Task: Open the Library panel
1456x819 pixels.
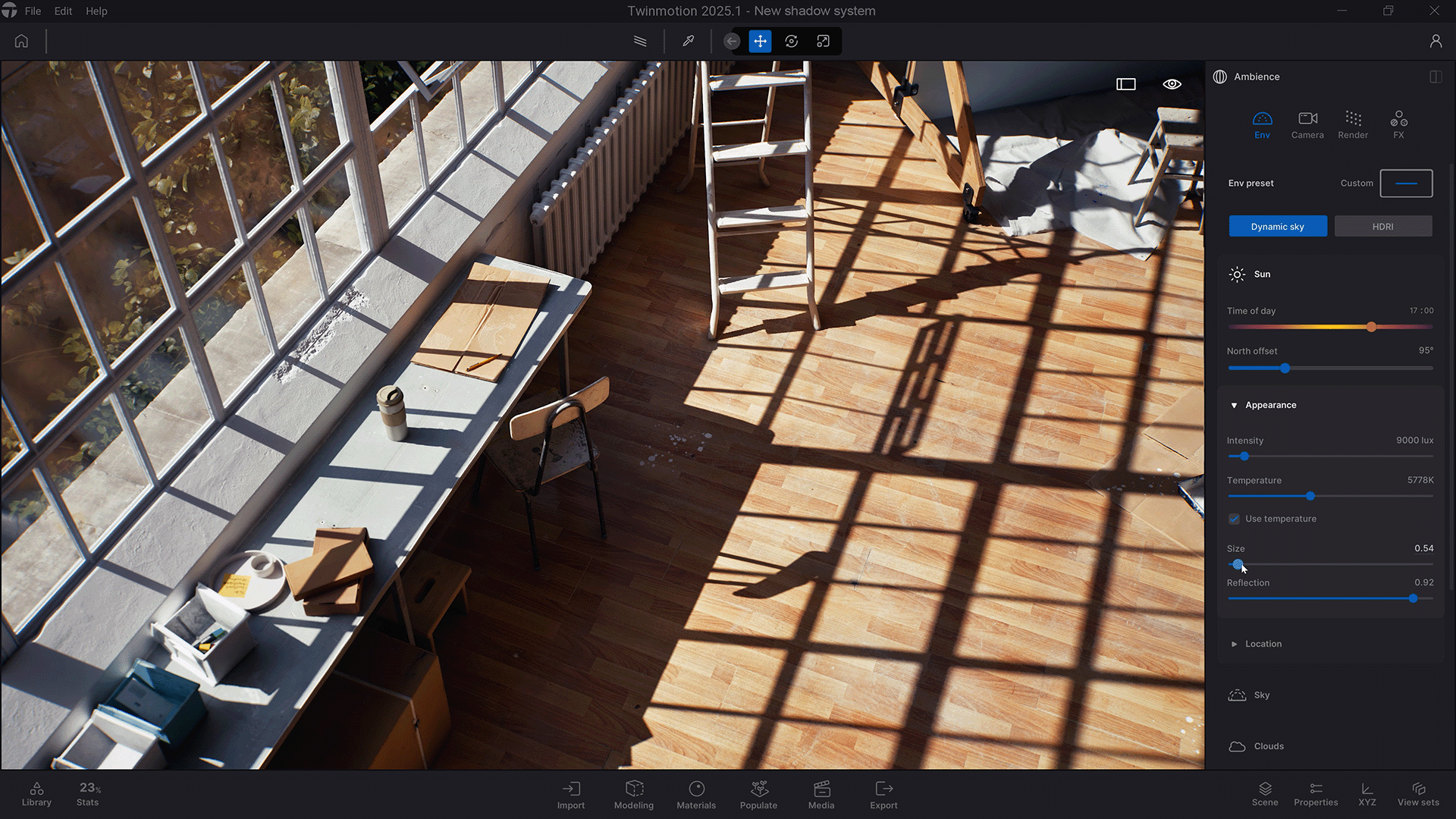Action: pyautogui.click(x=36, y=794)
